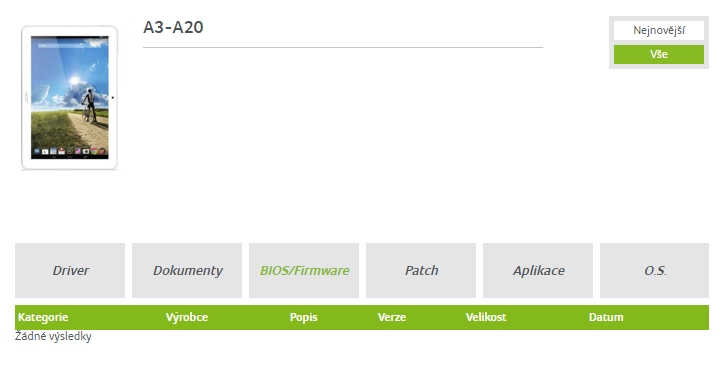This screenshot has height=377, width=727.
Task: Switch to the Dokumenty tab
Action: point(187,270)
